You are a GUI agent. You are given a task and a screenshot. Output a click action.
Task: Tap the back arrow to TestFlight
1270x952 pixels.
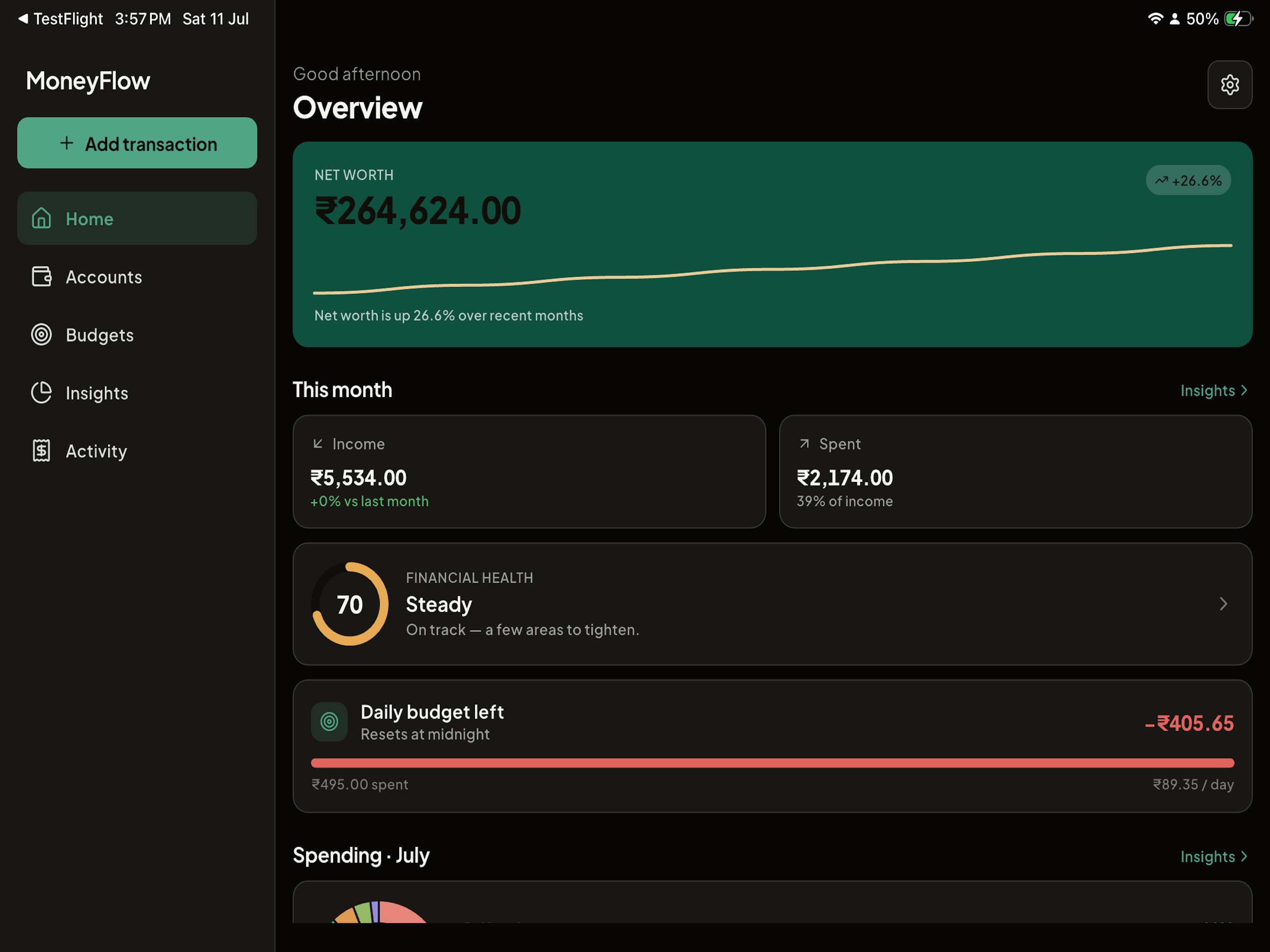click(x=23, y=18)
